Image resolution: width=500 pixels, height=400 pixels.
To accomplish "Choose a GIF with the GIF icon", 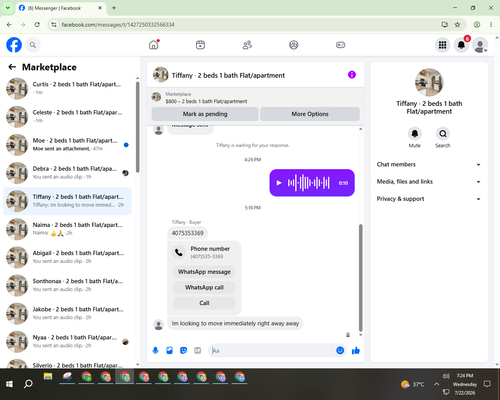I will 198,350.
